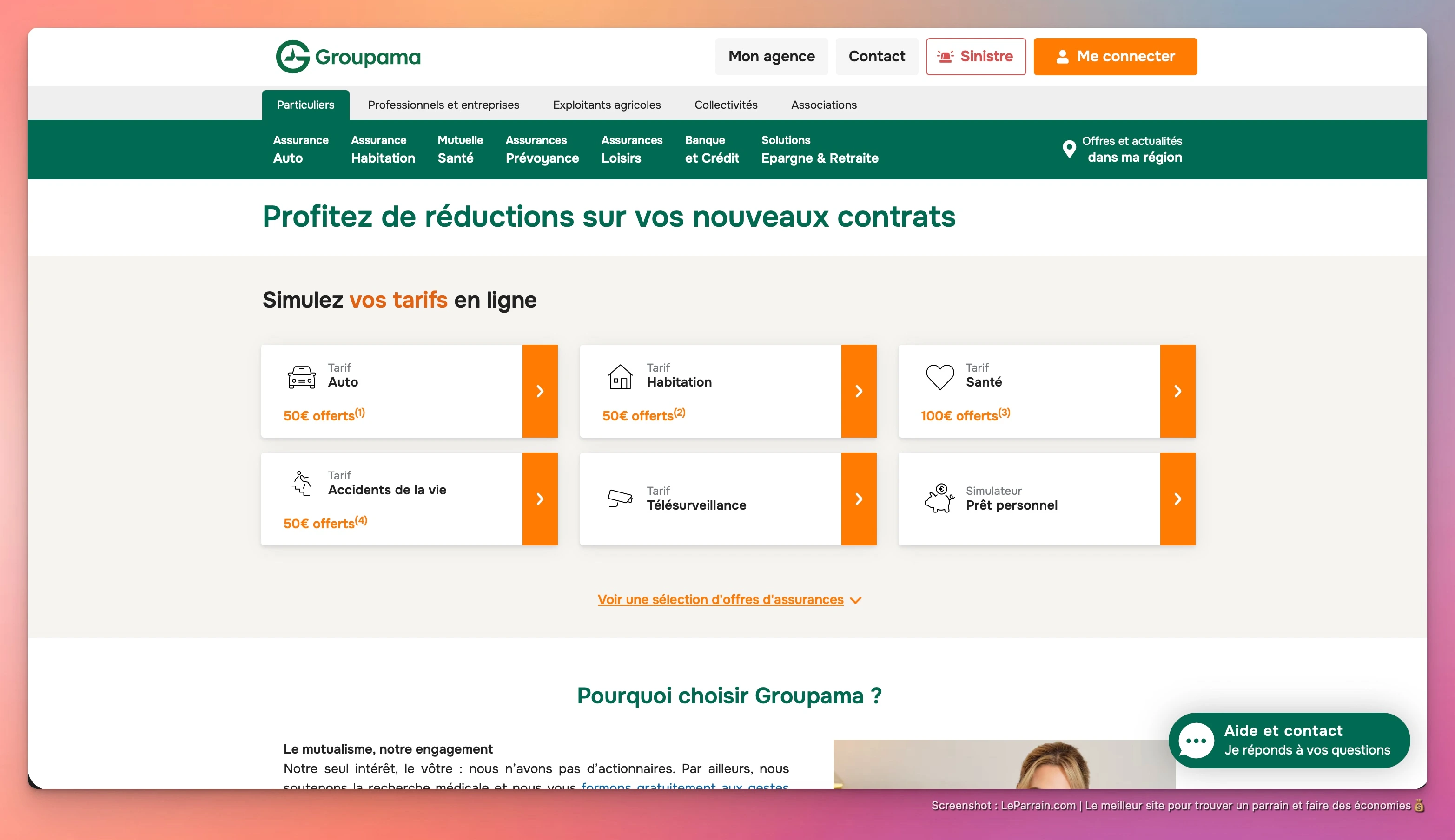Click the location pin near Offres et actualités
Viewport: 1455px width, 840px height.
point(1071,148)
